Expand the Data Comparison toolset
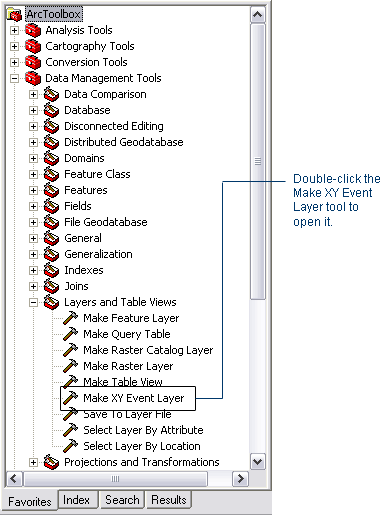 pos(33,94)
